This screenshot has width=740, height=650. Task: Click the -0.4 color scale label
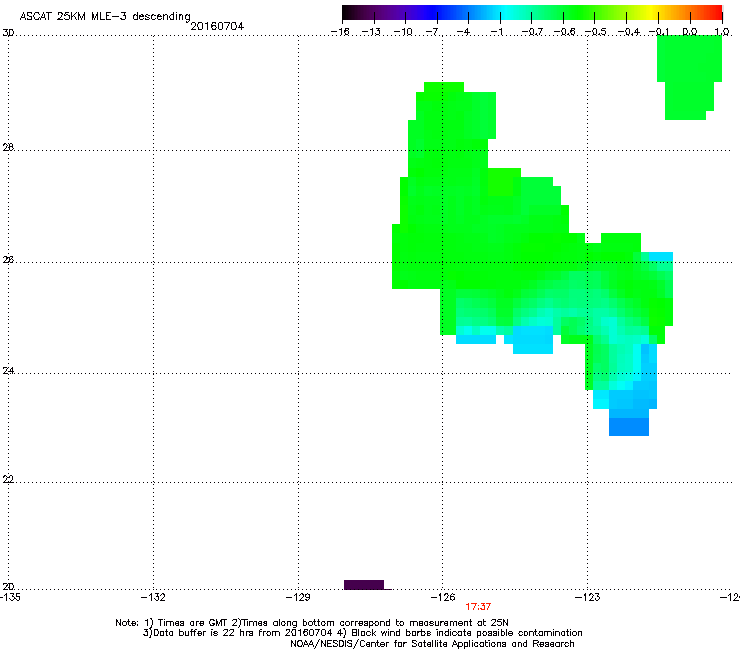point(629,32)
